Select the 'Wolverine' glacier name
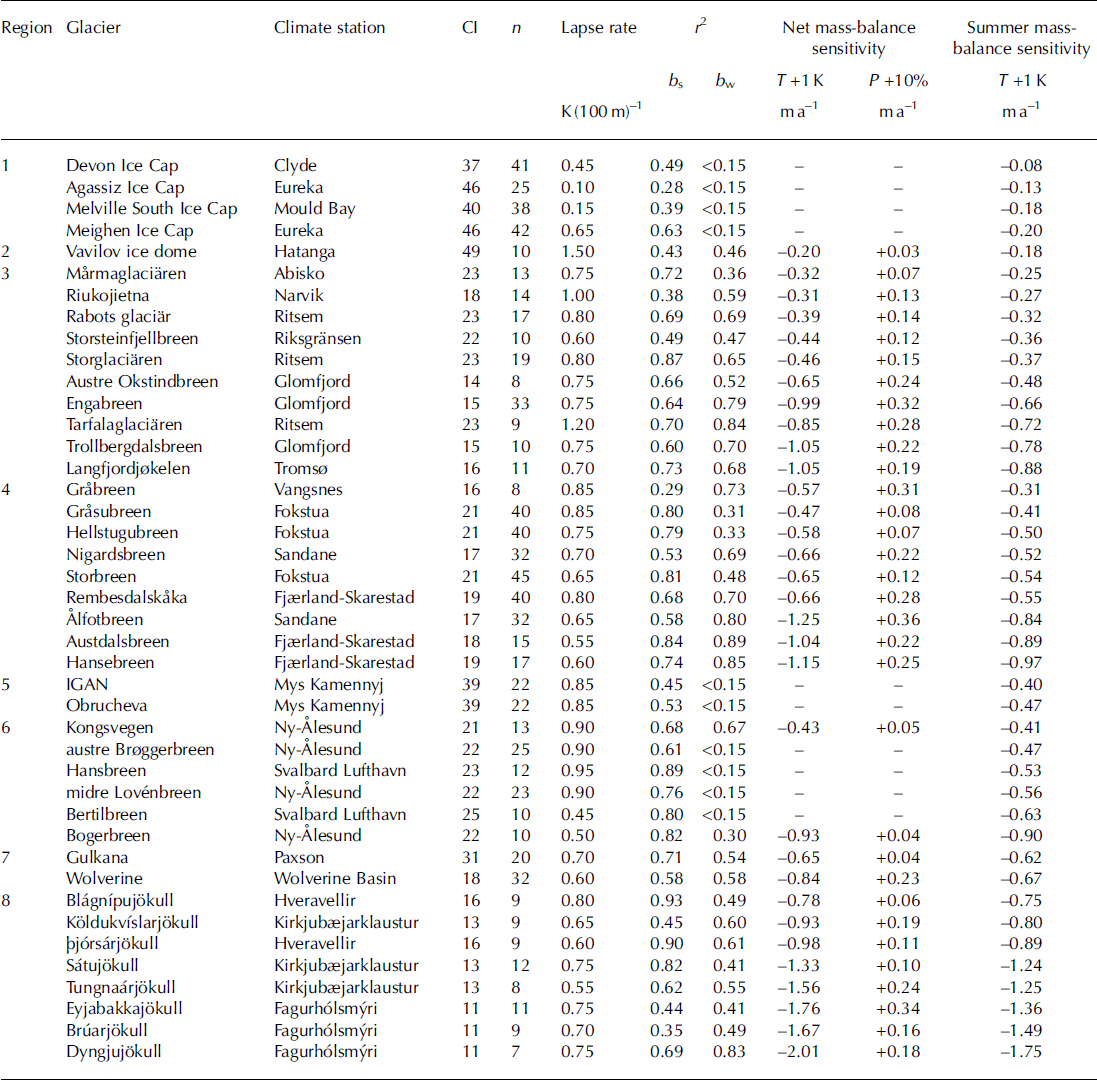 104,879
